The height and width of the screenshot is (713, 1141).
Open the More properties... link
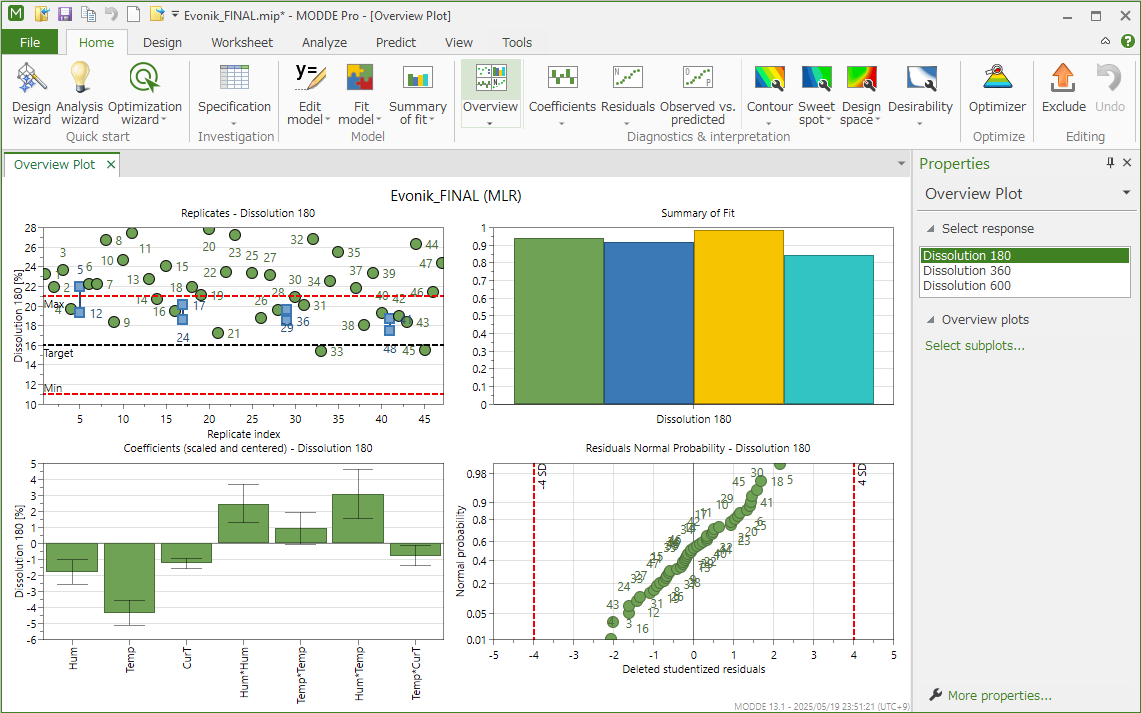point(999,696)
